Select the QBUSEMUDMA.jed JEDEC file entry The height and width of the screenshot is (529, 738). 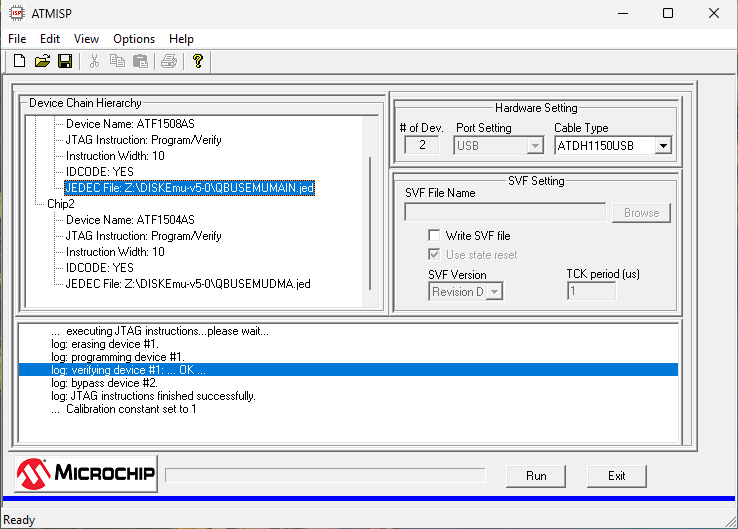point(188,284)
